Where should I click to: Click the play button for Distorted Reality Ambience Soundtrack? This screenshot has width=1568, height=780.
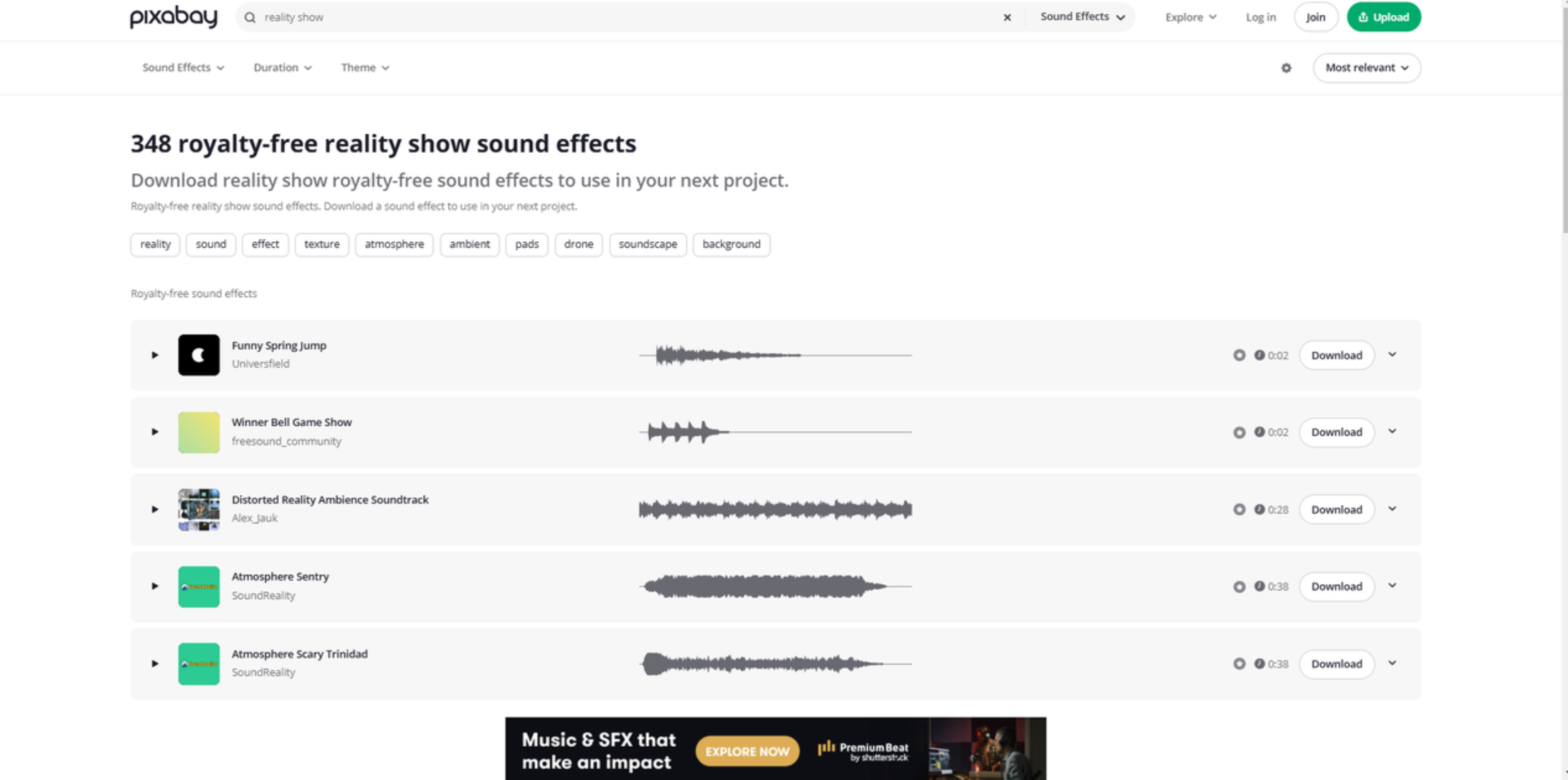[x=155, y=509]
